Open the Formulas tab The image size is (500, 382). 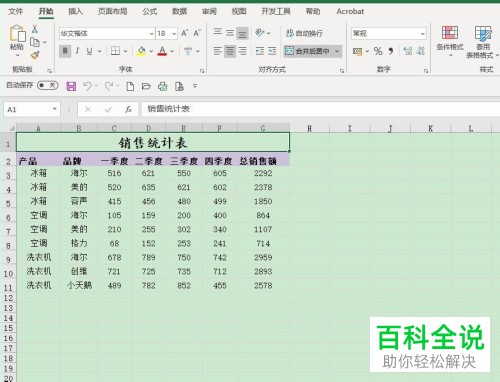click(150, 11)
